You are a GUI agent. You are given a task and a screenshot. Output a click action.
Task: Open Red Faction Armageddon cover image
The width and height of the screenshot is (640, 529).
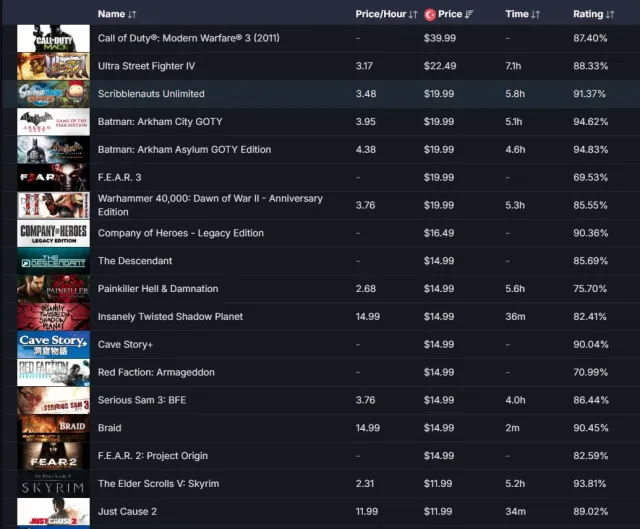click(x=53, y=372)
